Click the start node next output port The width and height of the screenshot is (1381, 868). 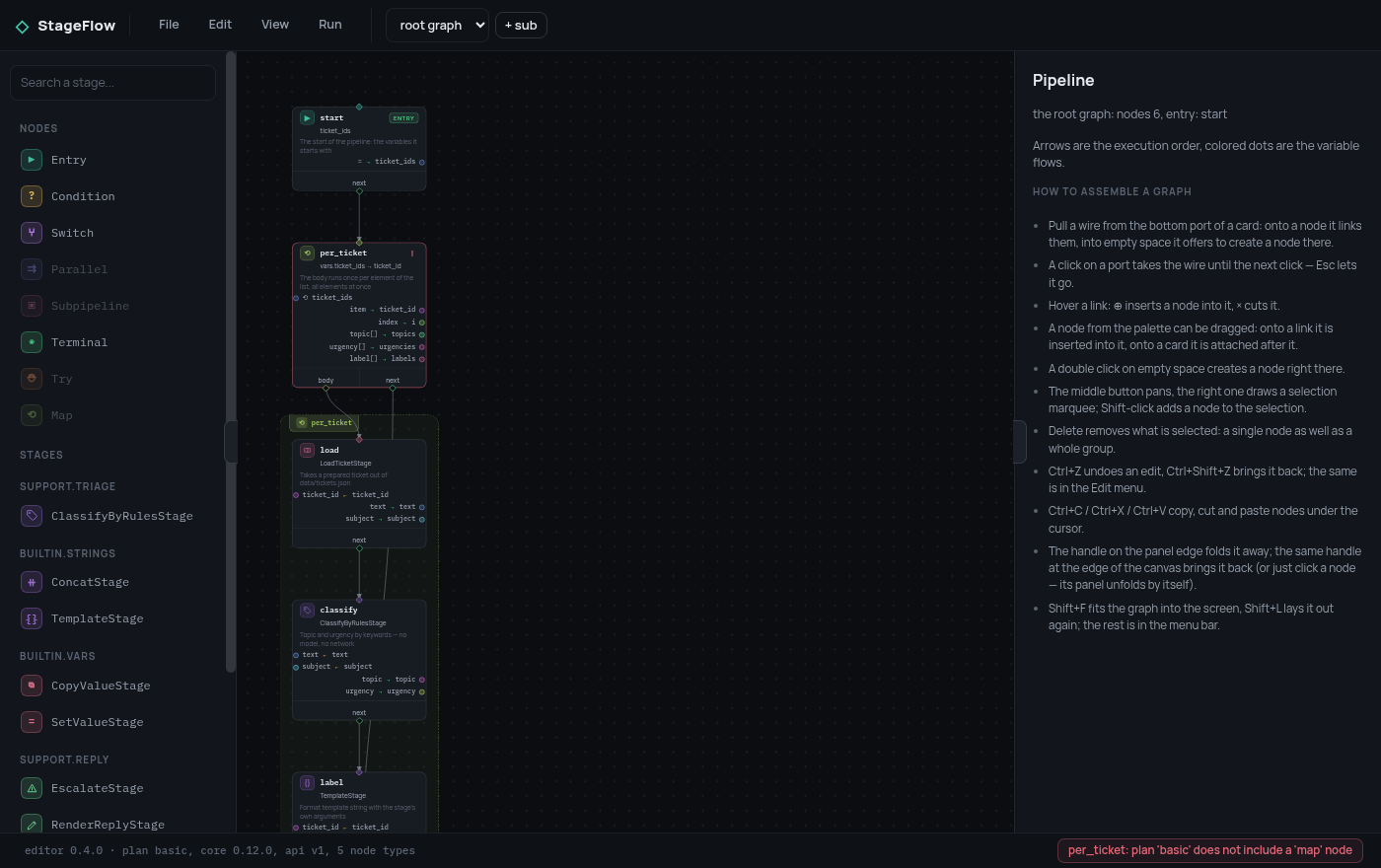coord(359,191)
